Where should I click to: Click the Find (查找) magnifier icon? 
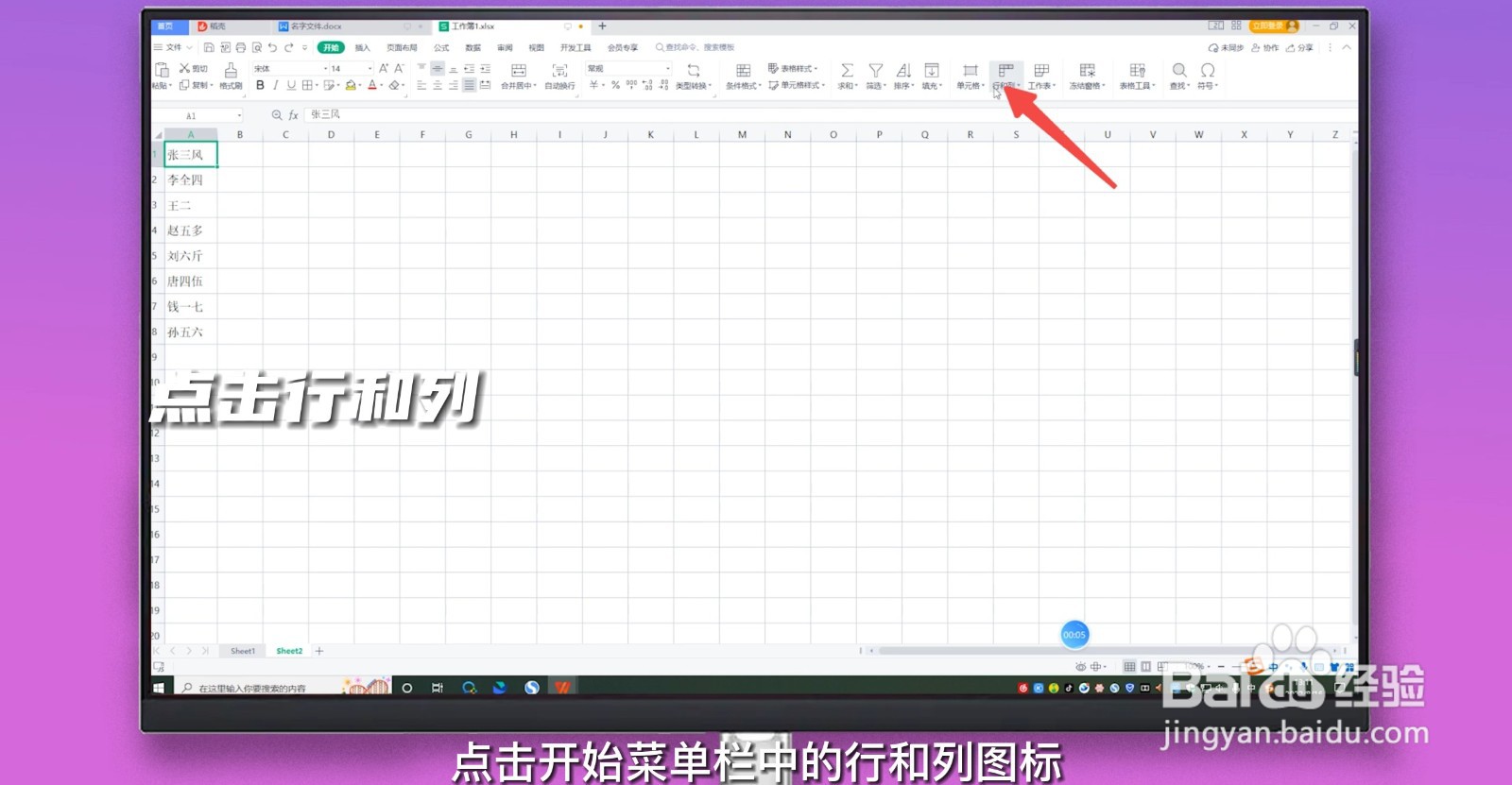pos(1179,71)
